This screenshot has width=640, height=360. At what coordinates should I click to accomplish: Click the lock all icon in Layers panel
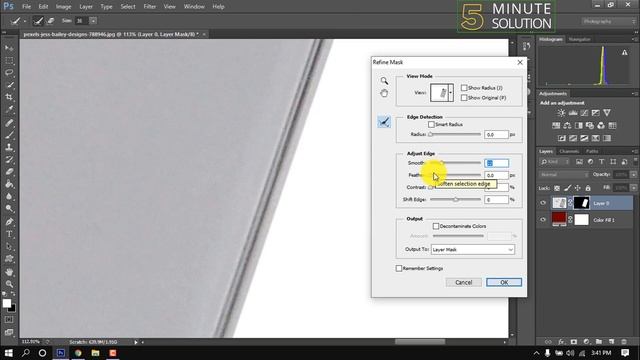588,188
